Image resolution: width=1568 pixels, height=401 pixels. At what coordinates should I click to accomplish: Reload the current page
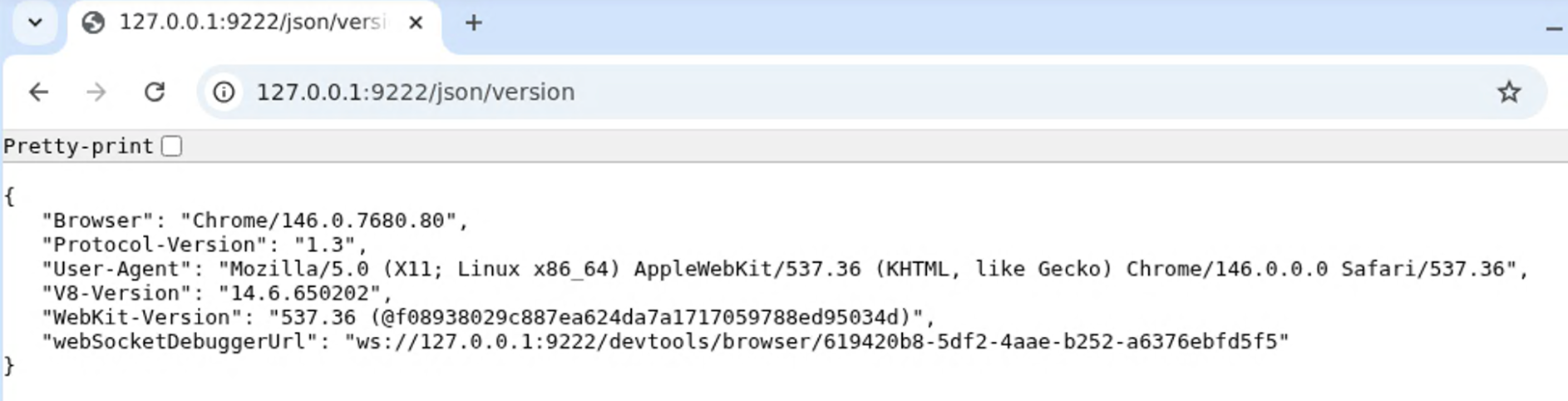coord(155,92)
